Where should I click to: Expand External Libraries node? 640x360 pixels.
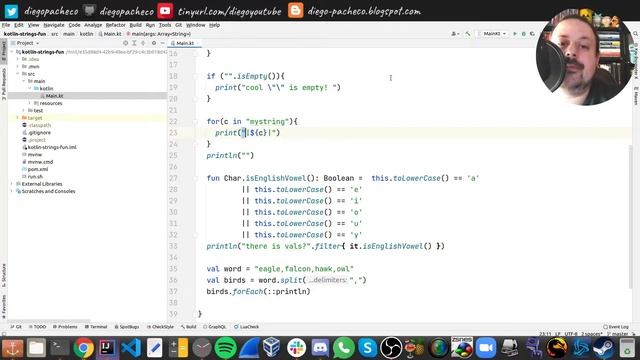[12, 184]
